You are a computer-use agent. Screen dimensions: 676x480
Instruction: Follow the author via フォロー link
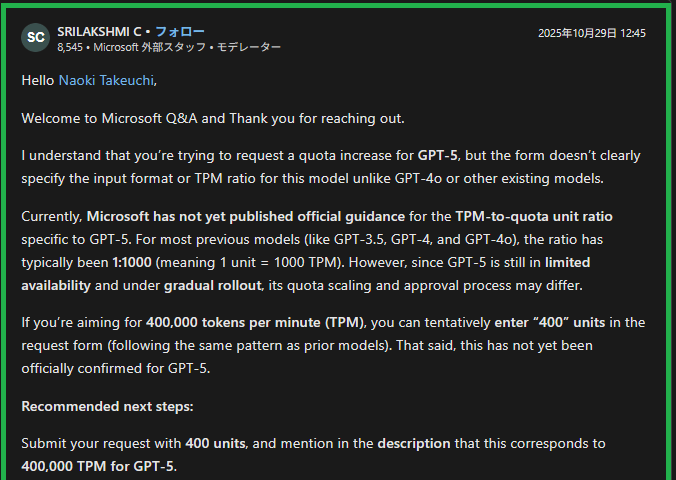(180, 31)
